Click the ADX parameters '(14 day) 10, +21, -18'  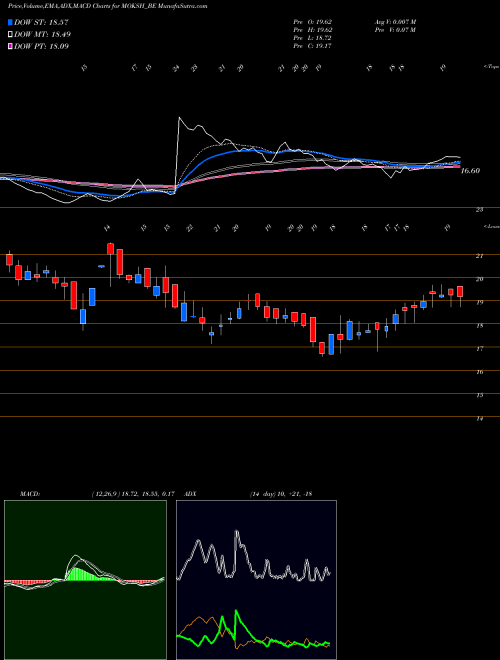281,494
